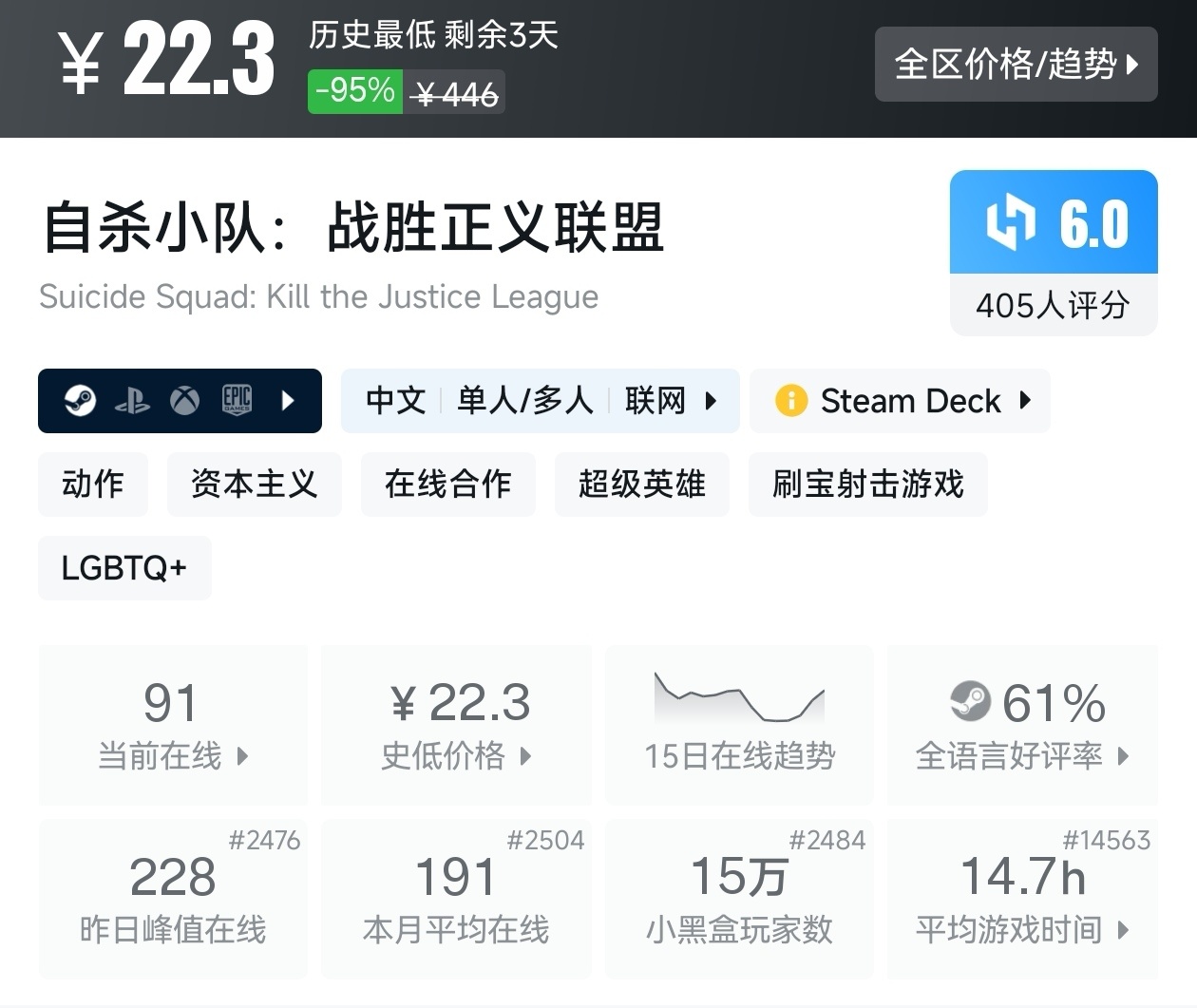The width and height of the screenshot is (1197, 1008).
Task: Expand arrow next to 史低价格
Action: point(525,756)
